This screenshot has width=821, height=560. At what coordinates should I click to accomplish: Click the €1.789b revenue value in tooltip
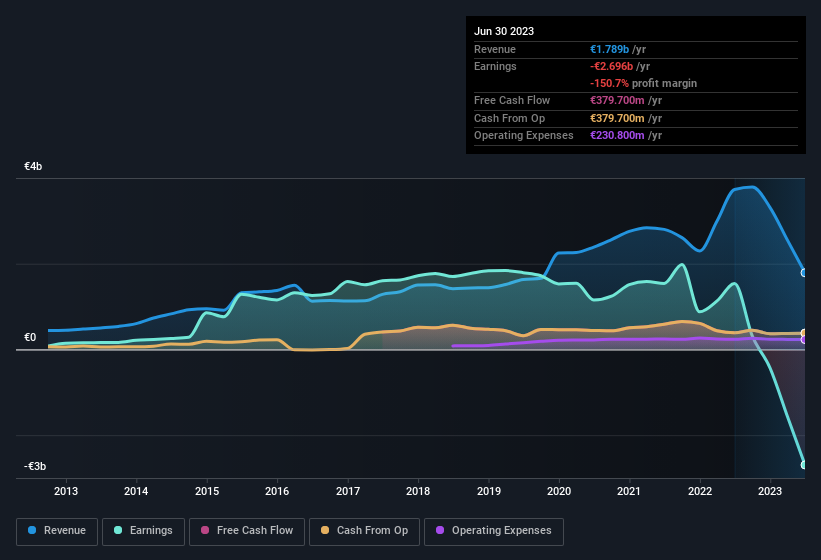609,49
